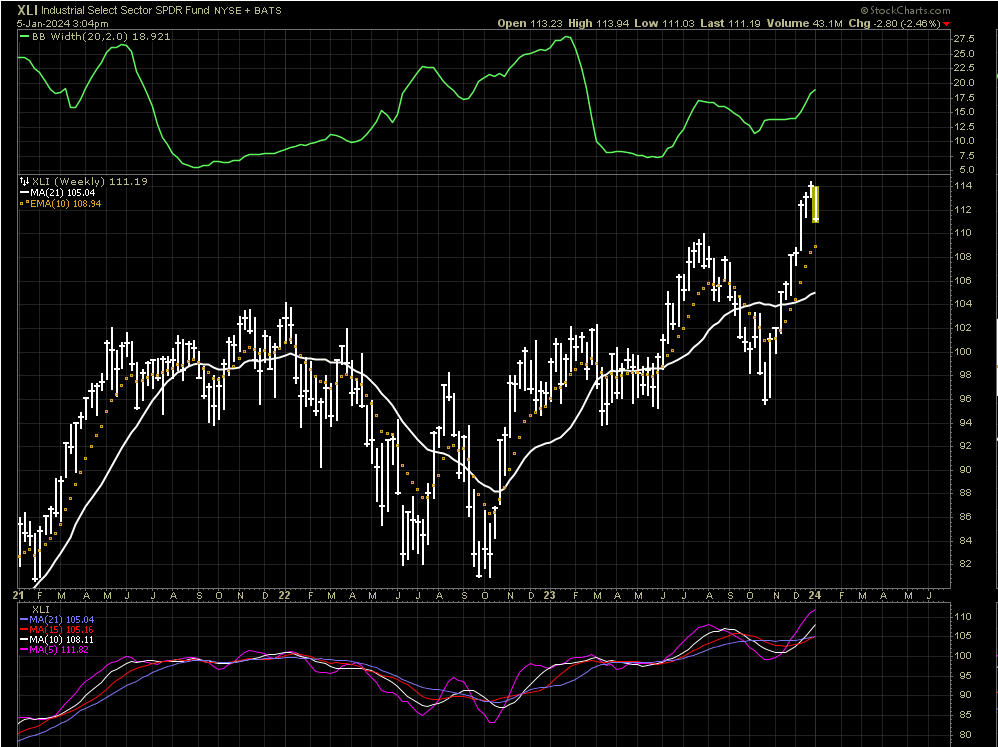Click the XLI title in the bottom panel

point(39,610)
